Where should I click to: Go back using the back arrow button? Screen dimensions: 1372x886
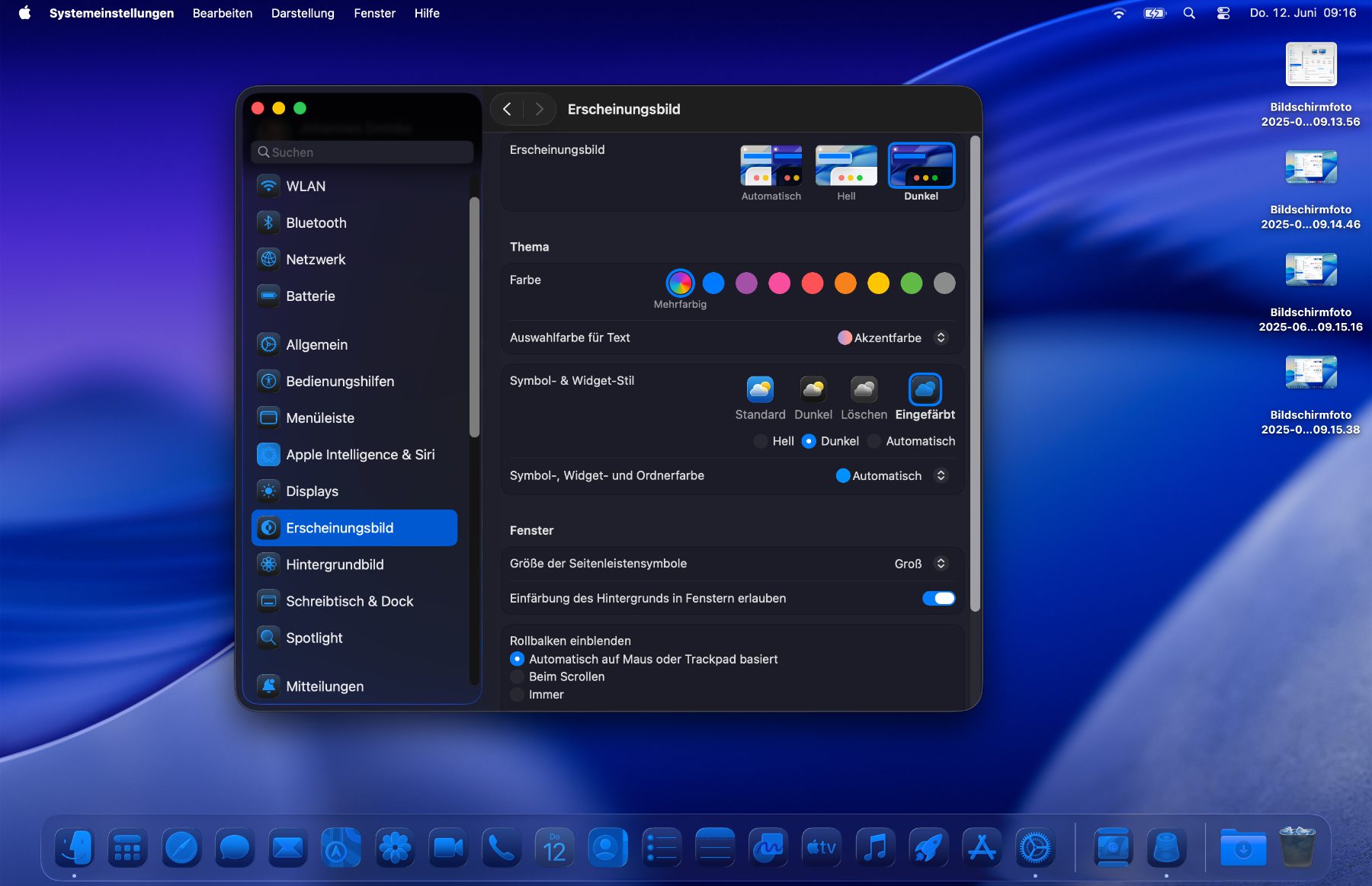click(508, 109)
